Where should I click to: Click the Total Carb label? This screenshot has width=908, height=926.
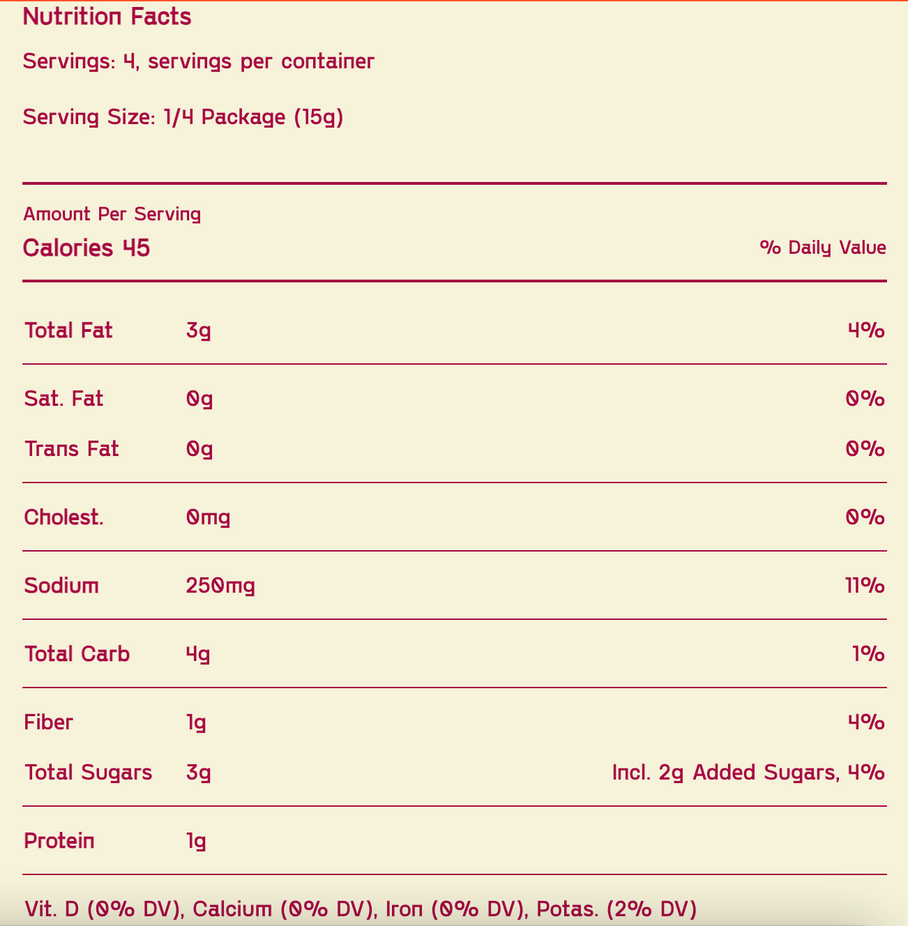[x=77, y=654]
